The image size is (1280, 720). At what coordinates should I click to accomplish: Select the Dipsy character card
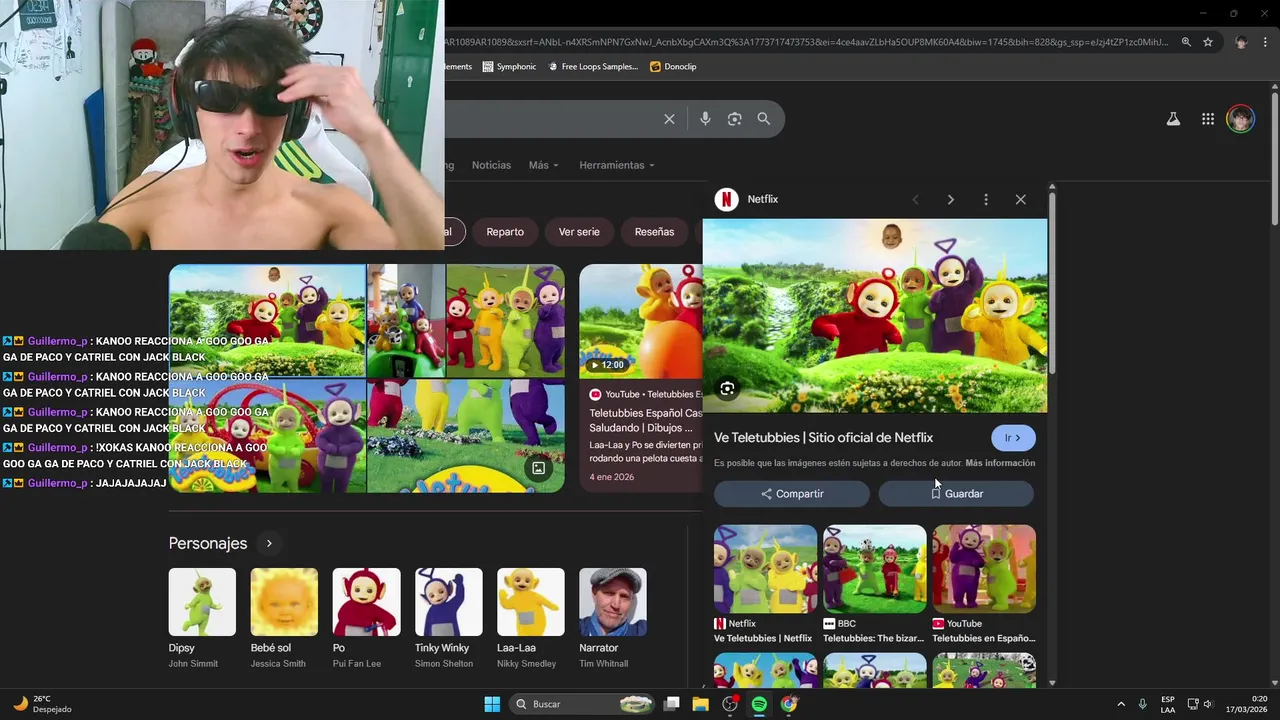pos(202,618)
